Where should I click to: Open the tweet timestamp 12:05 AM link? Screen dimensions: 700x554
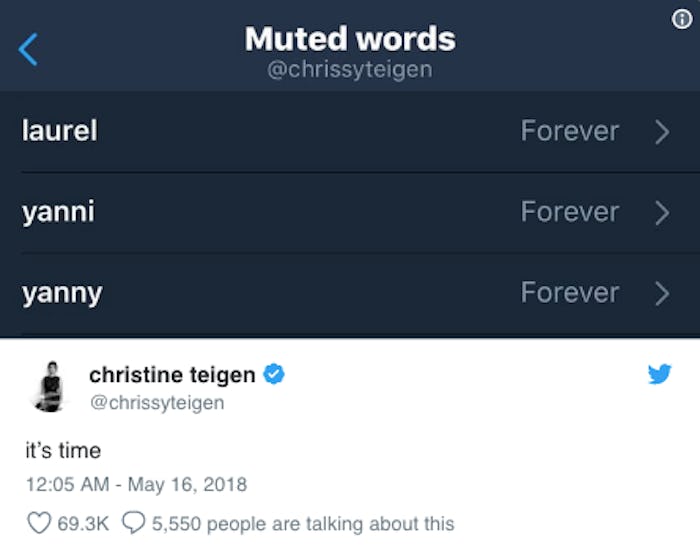(x=136, y=485)
